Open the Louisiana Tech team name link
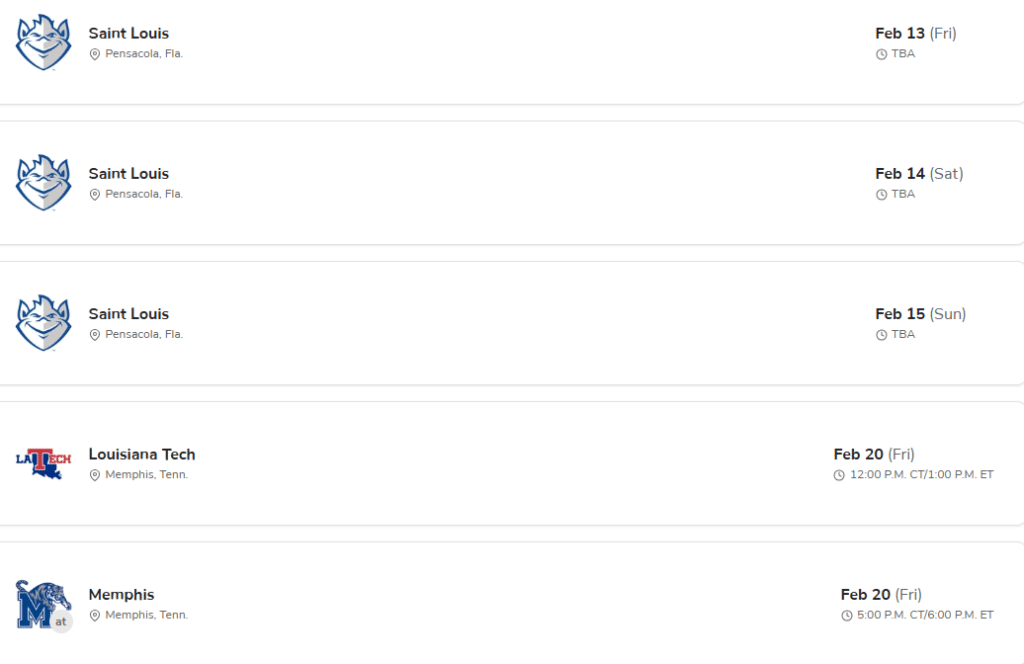Image resolution: width=1024 pixels, height=664 pixels. 142,454
